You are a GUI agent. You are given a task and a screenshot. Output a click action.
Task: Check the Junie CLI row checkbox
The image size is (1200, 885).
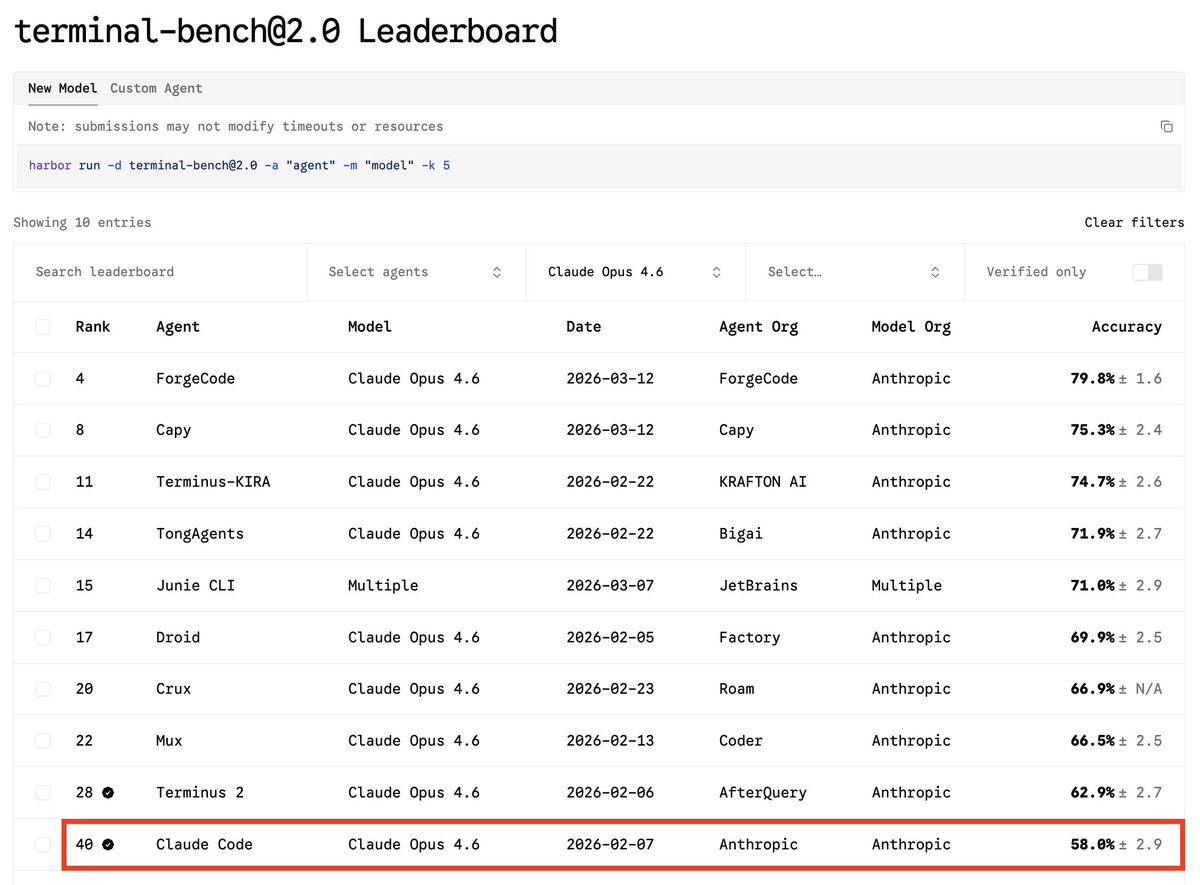coord(43,585)
